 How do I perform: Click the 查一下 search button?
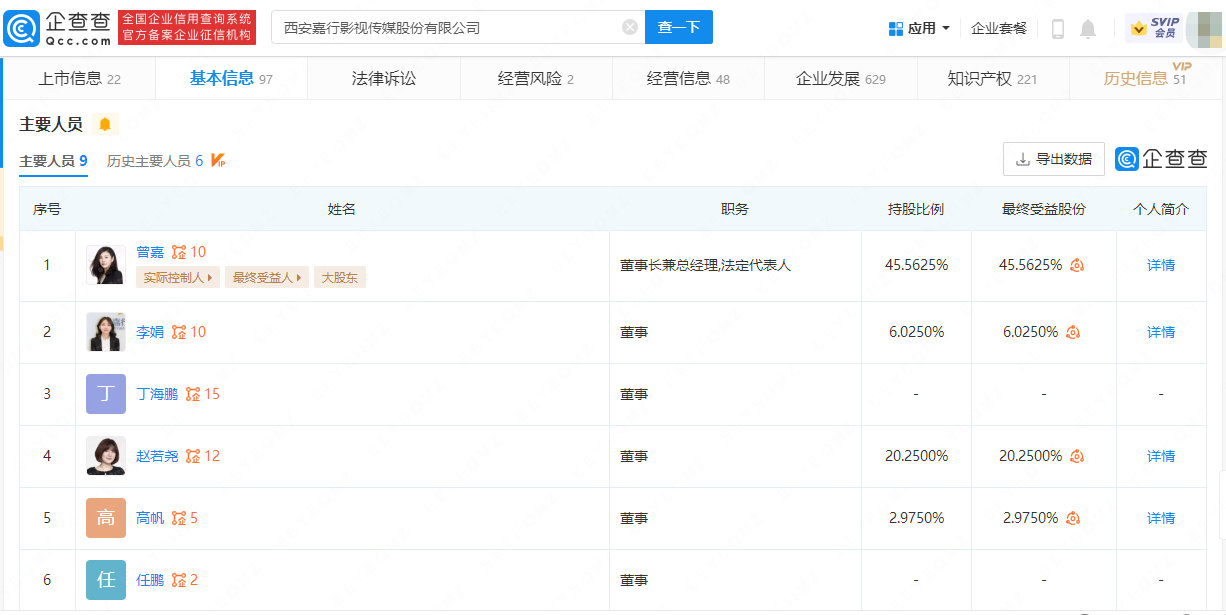pyautogui.click(x=679, y=27)
